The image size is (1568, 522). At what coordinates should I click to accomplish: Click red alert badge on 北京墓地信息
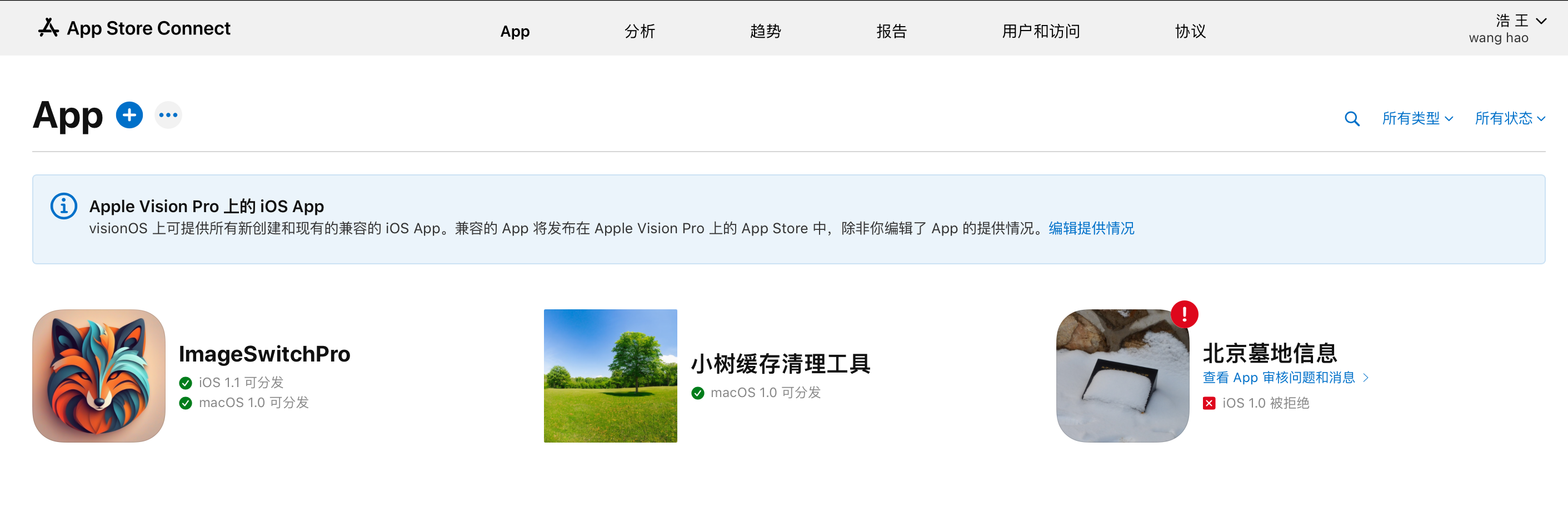tap(1184, 314)
